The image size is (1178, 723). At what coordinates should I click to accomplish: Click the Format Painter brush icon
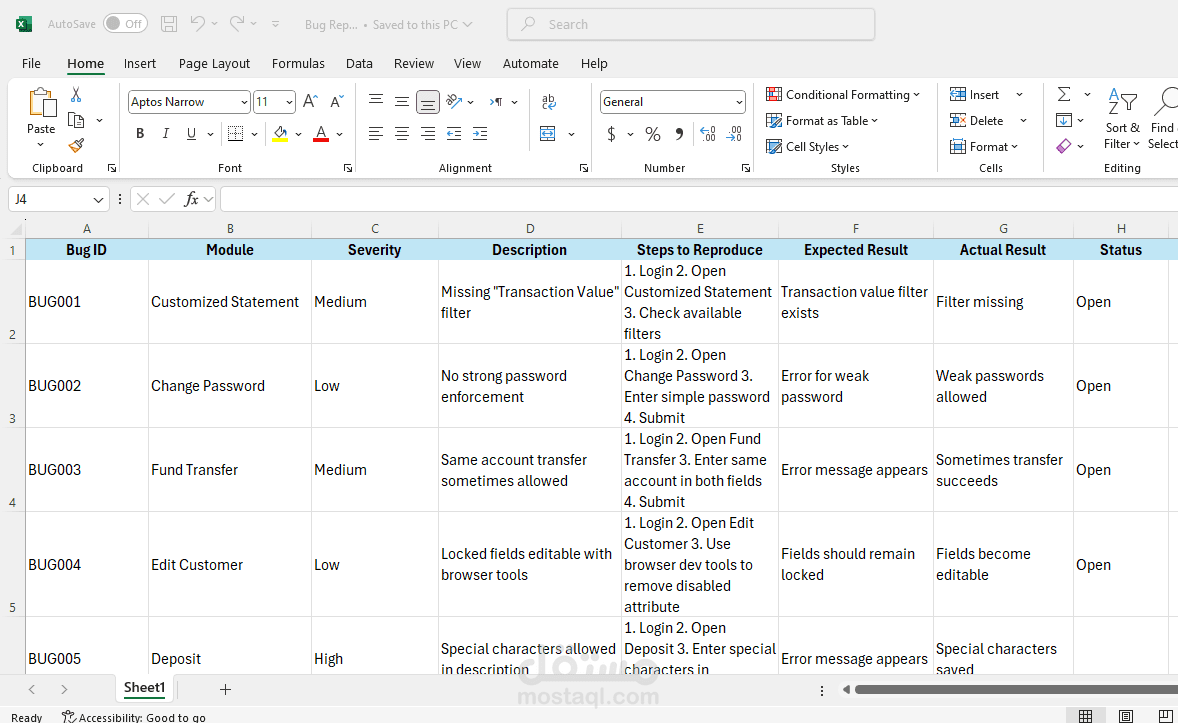click(x=76, y=146)
